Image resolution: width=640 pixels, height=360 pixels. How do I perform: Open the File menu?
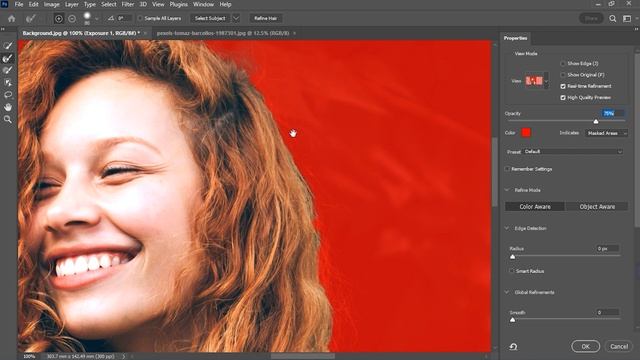pos(19,4)
